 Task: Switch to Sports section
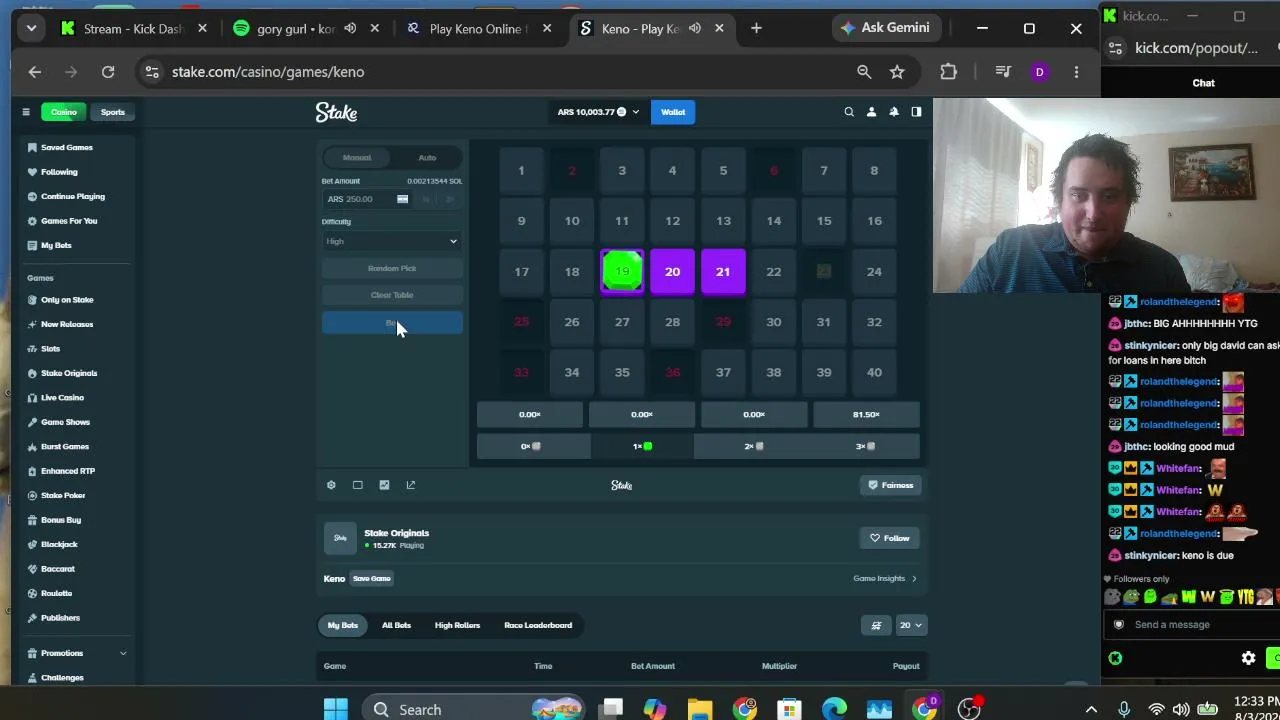[x=113, y=112]
